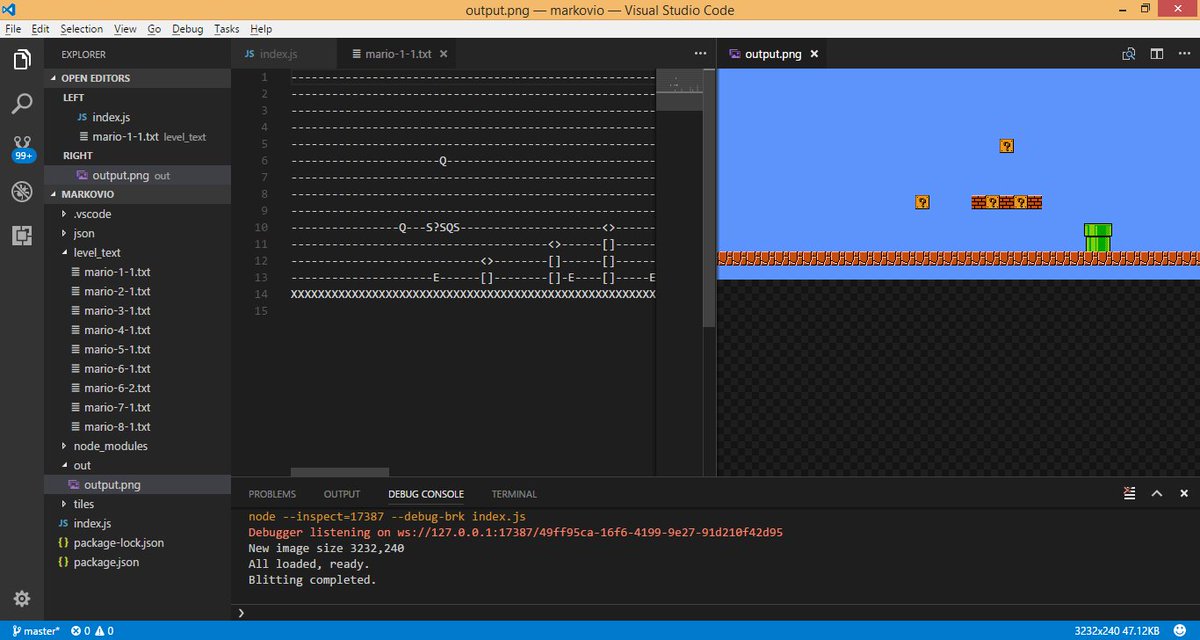This screenshot has height=640, width=1200.
Task: Close the output.png editor tab
Action: click(x=814, y=54)
